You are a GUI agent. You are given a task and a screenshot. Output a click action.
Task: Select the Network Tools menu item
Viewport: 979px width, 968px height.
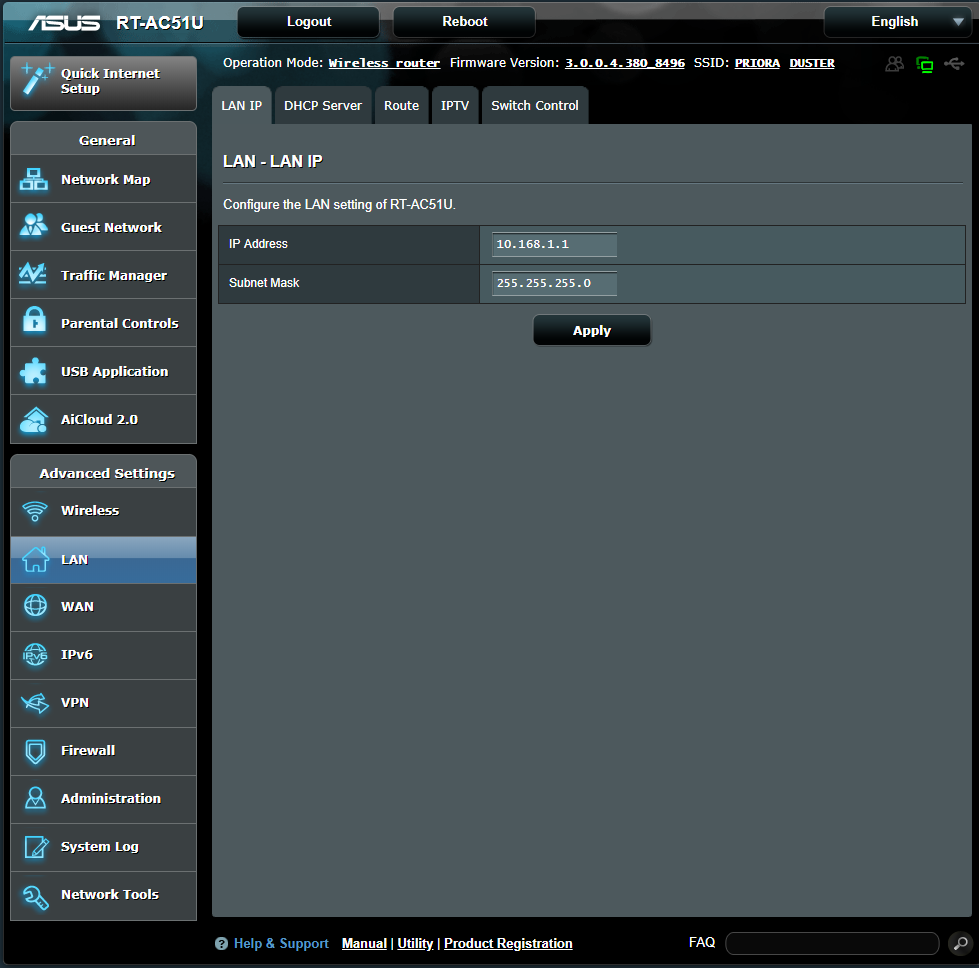click(104, 896)
